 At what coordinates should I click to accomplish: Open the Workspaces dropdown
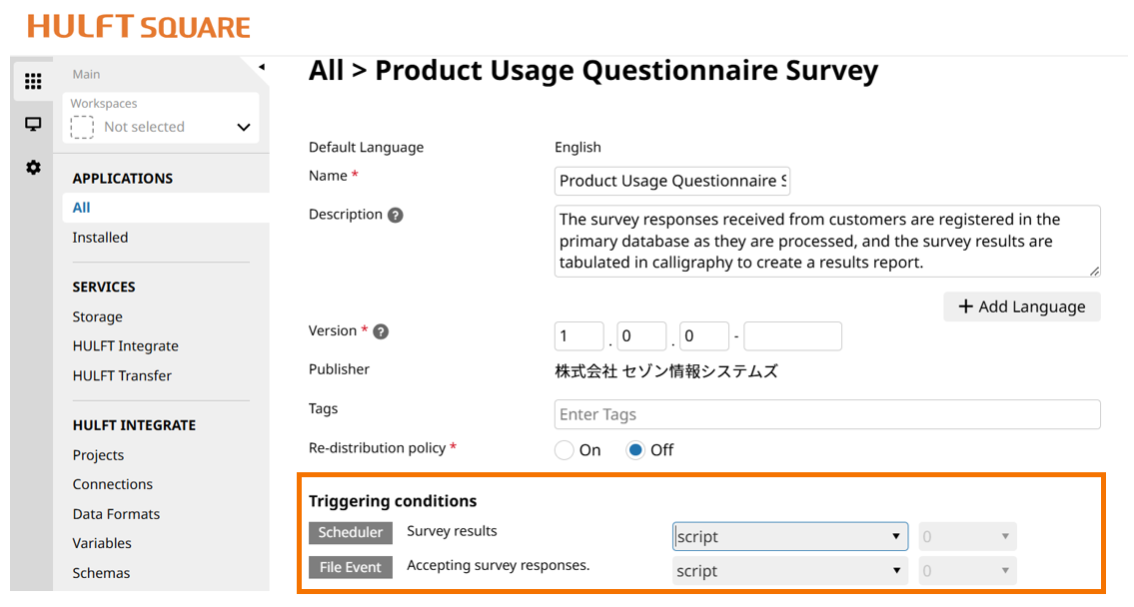point(161,127)
